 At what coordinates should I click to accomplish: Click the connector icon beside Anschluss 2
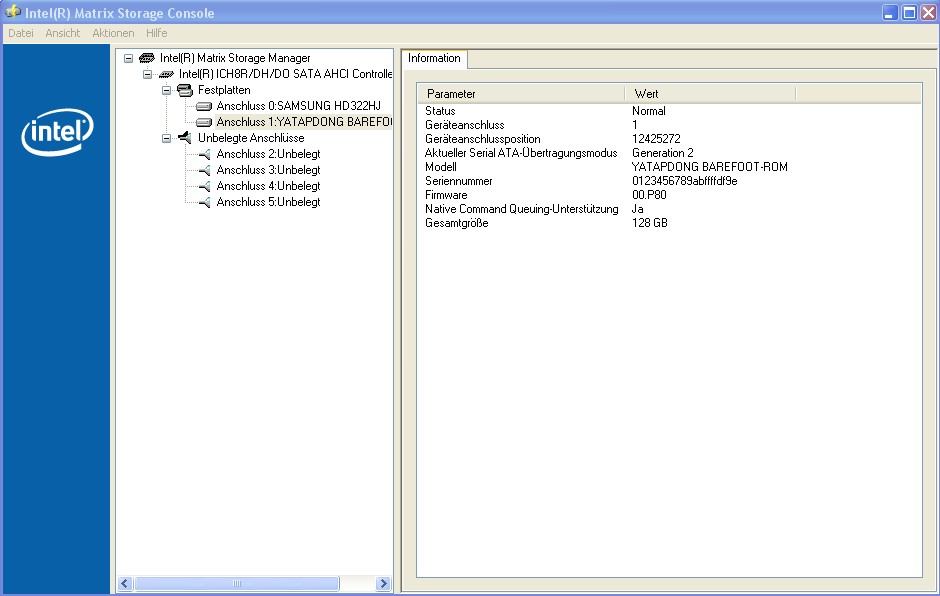click(x=204, y=154)
